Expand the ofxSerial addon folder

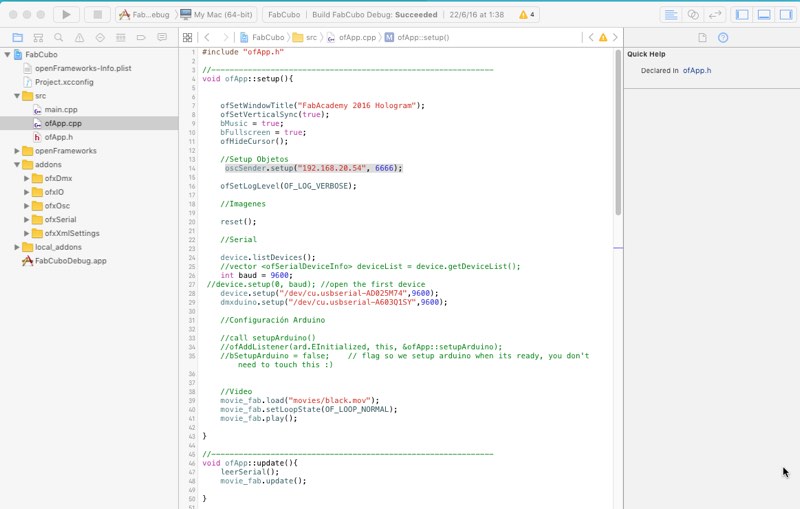[27, 219]
